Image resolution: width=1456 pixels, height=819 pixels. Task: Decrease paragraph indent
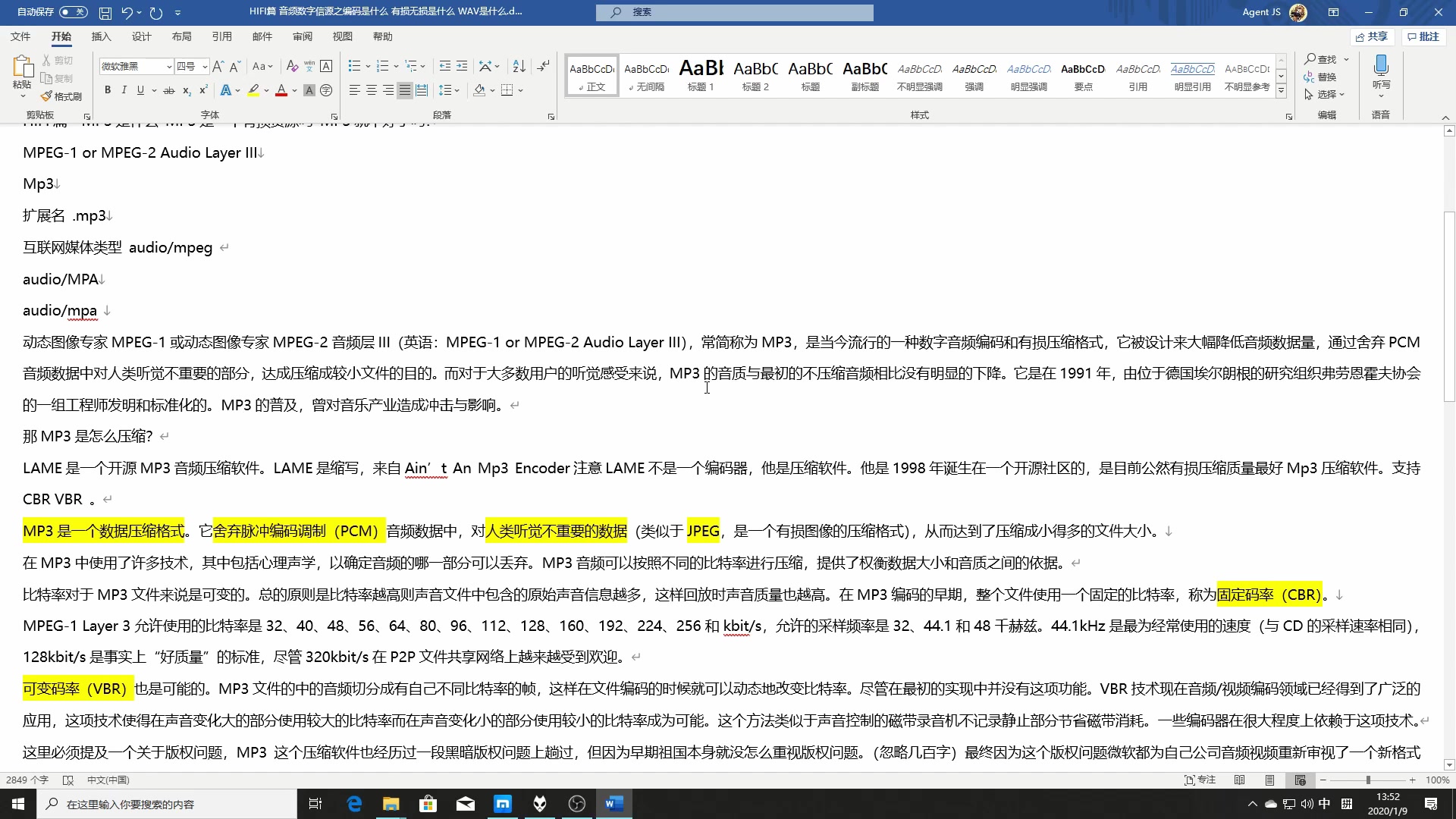tap(445, 67)
